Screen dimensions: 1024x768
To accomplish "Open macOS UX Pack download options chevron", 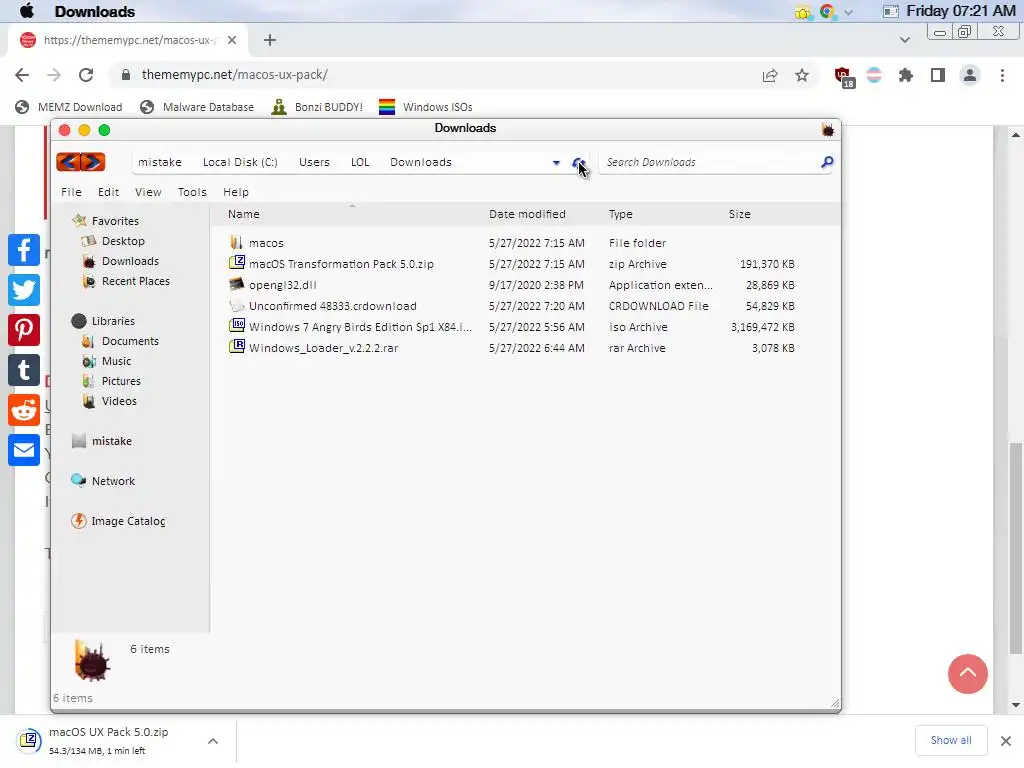I will pos(213,741).
